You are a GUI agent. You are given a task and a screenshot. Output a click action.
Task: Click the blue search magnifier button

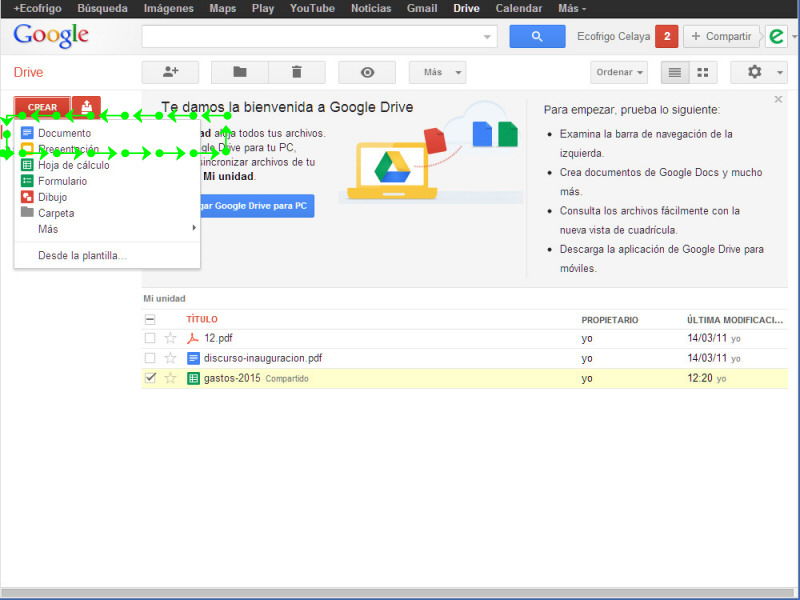point(537,36)
